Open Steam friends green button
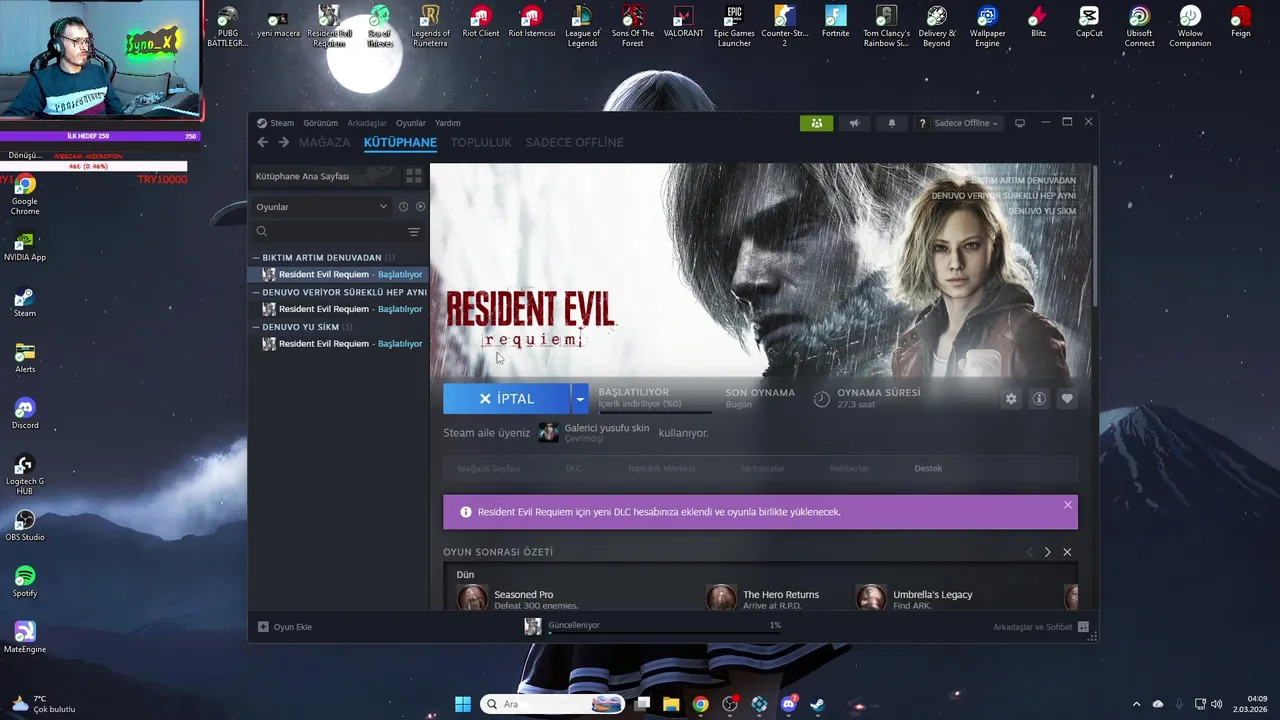The width and height of the screenshot is (1280, 720). 816,123
